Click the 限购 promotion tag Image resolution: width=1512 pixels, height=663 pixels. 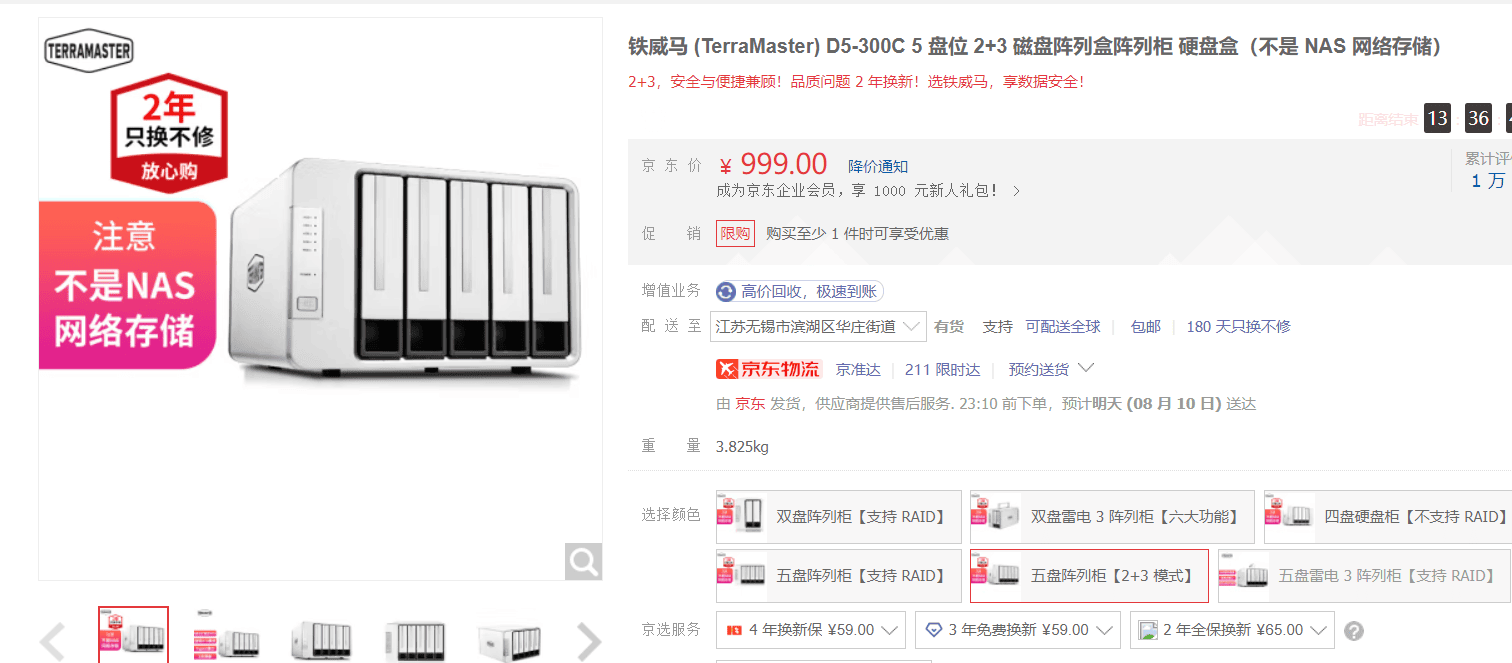pyautogui.click(x=735, y=233)
